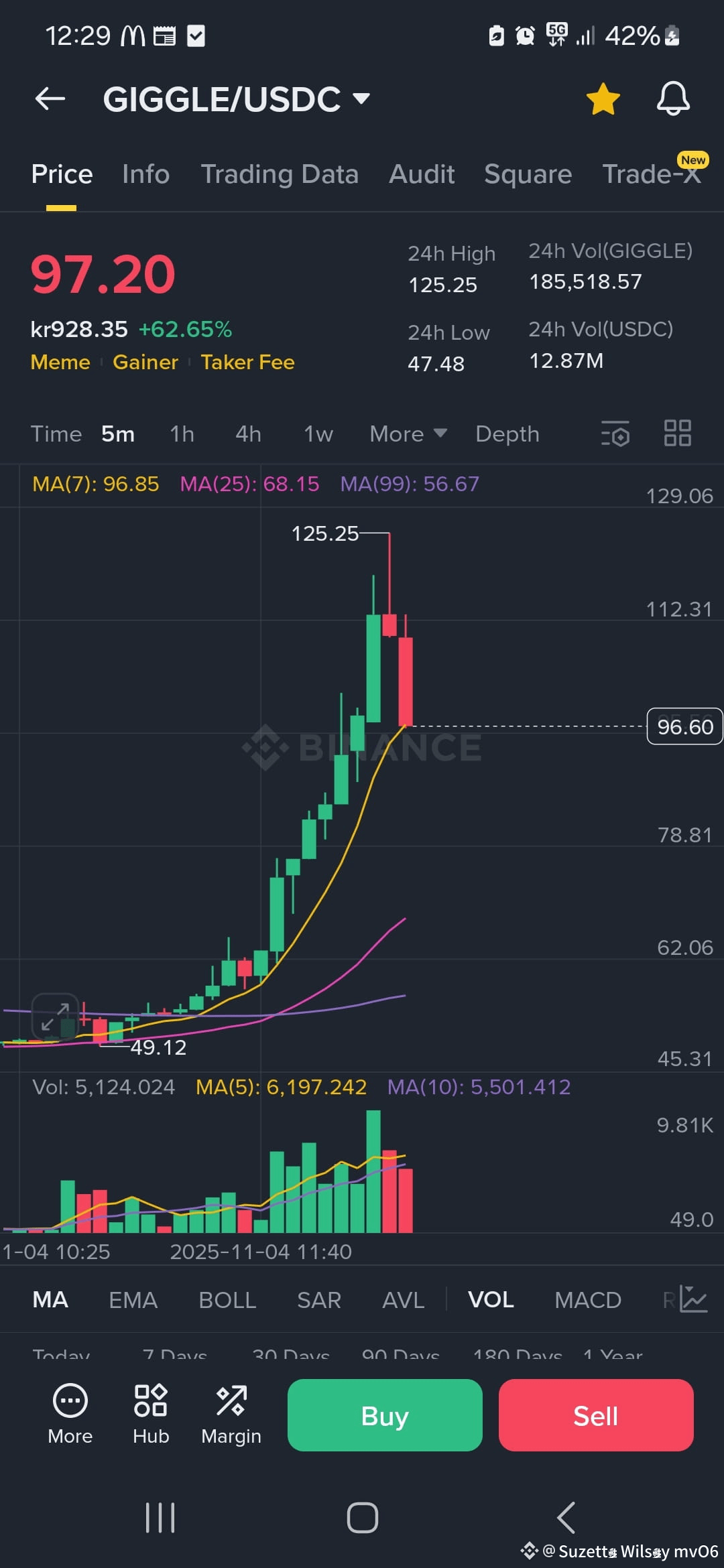Tap the MA(10): 5,501.412 volume legend
Screen dimensions: 724x1568
click(x=479, y=1087)
